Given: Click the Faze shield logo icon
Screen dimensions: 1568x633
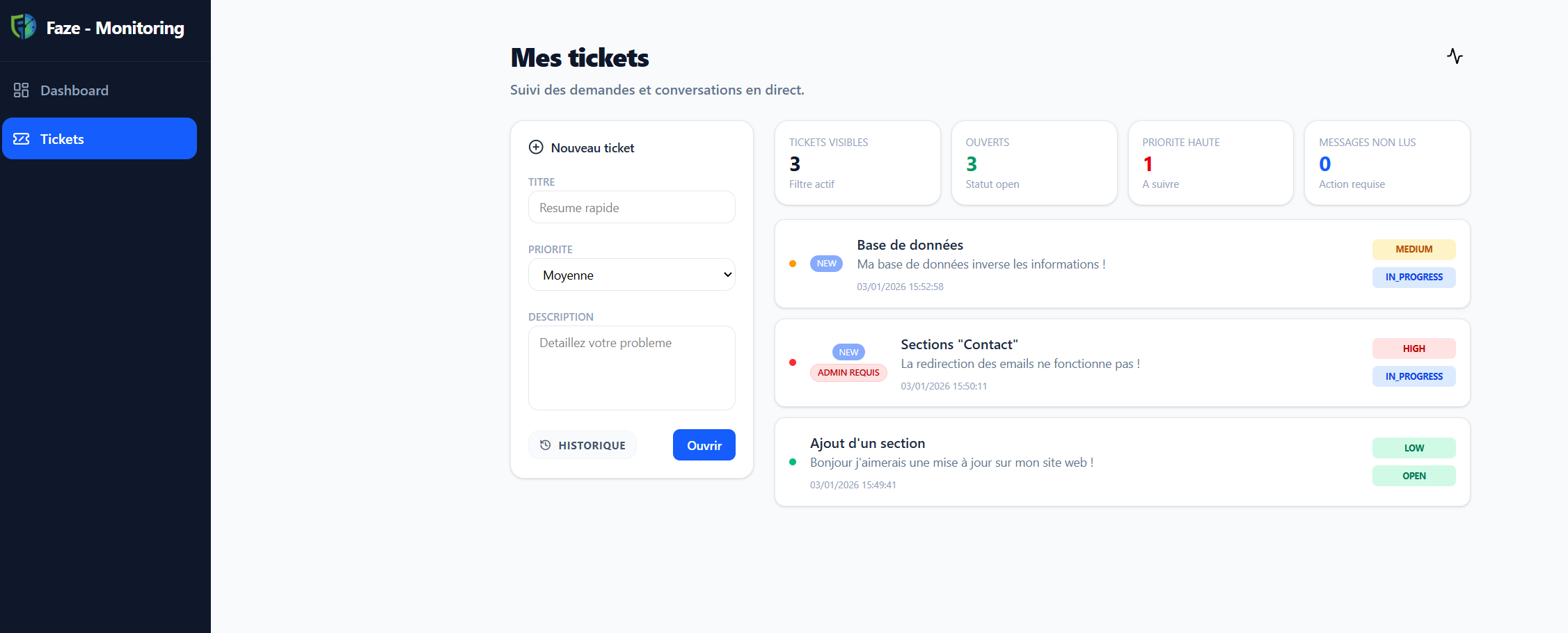Looking at the screenshot, I should pos(24,27).
